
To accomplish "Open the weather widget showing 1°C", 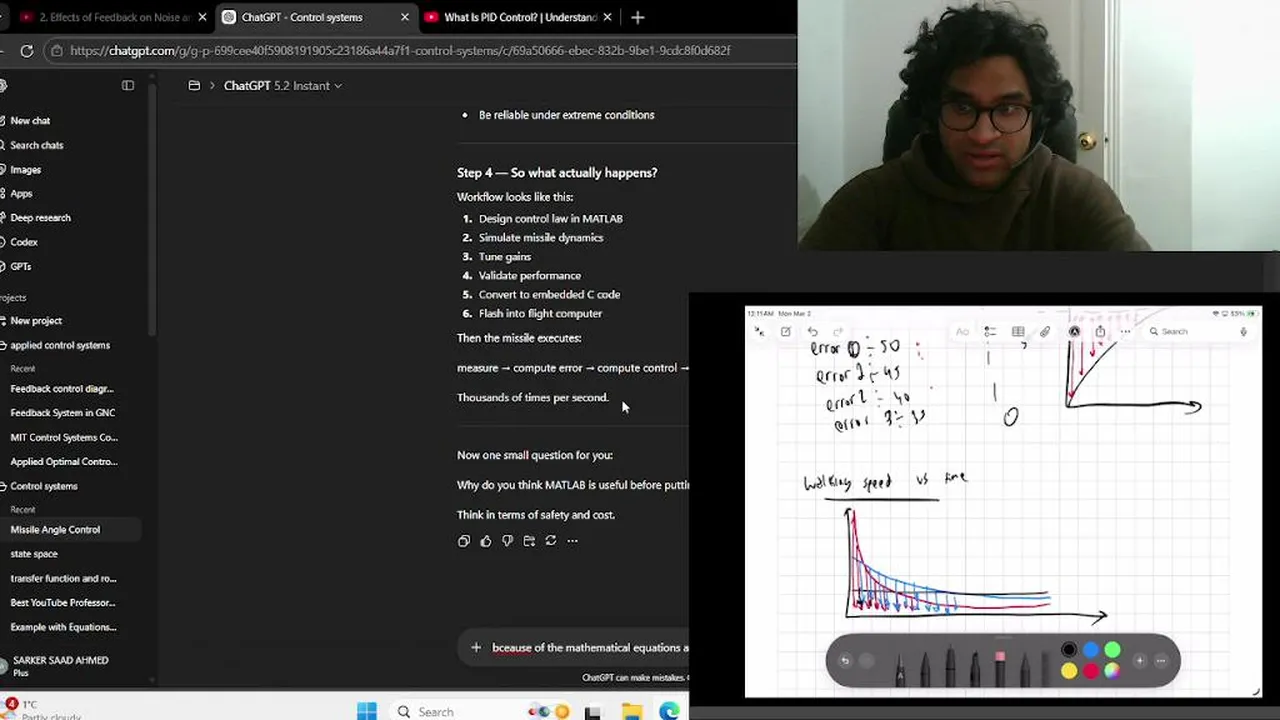I will point(41,710).
